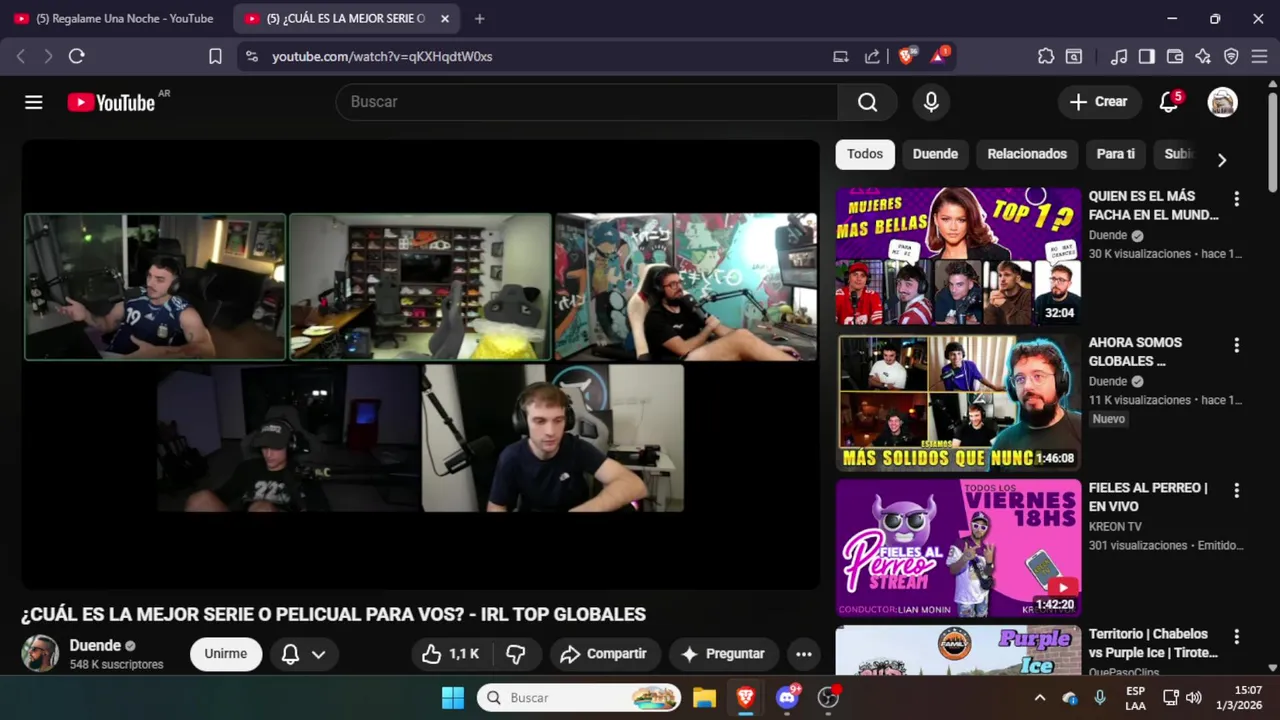Open options for Territorio Chabelos video
The width and height of the screenshot is (1280, 720).
(x=1236, y=637)
